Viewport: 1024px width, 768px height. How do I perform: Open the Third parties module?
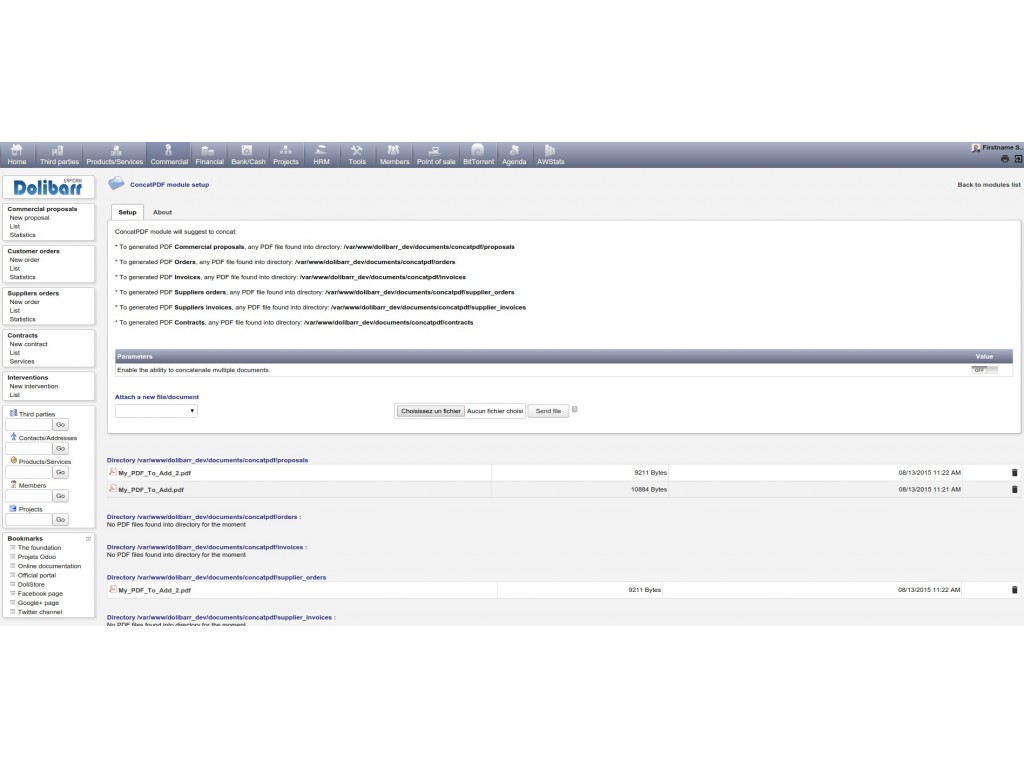(x=59, y=155)
